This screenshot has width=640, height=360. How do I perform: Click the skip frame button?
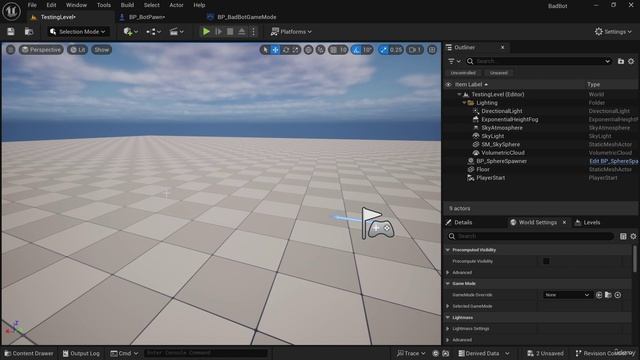pyautogui.click(x=218, y=31)
